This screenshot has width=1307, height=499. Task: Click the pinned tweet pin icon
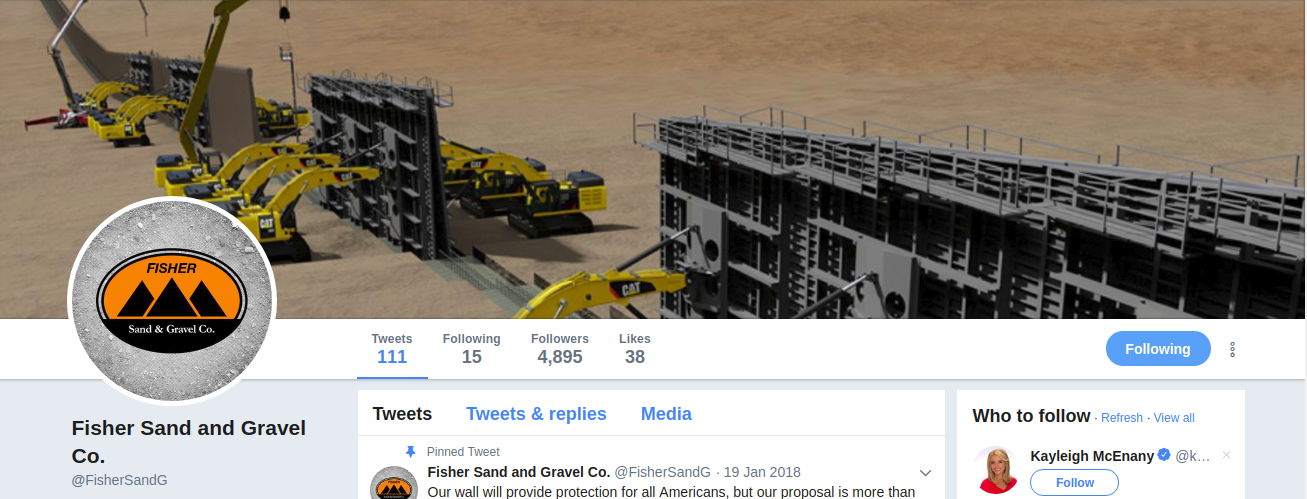(410, 452)
